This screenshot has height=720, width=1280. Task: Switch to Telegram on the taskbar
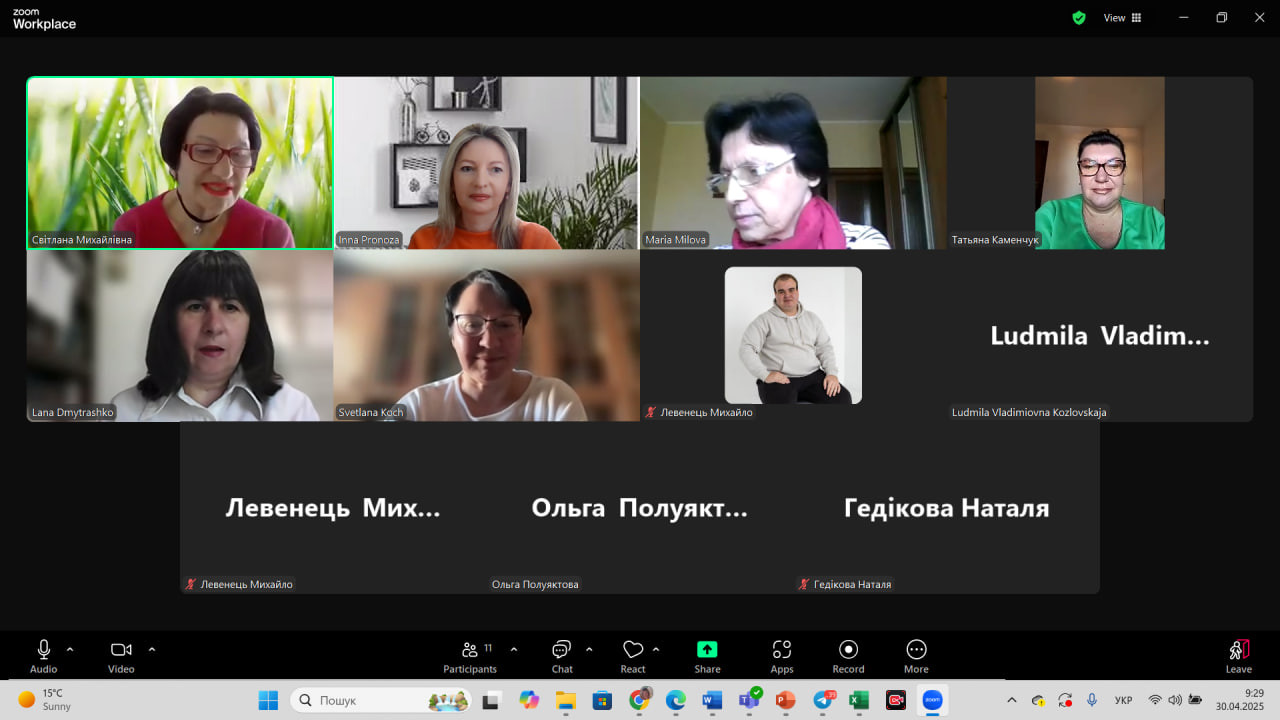[823, 700]
